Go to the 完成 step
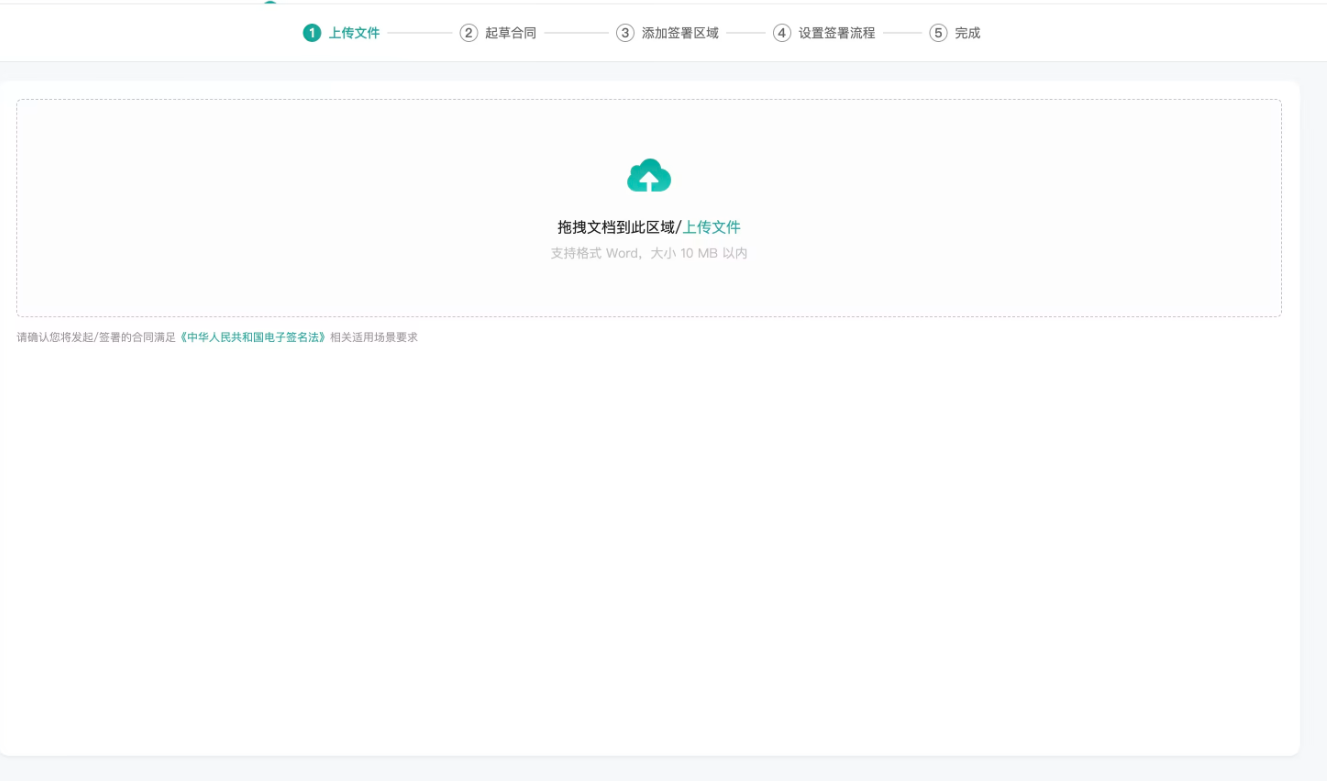1327x781 pixels. 967,33
